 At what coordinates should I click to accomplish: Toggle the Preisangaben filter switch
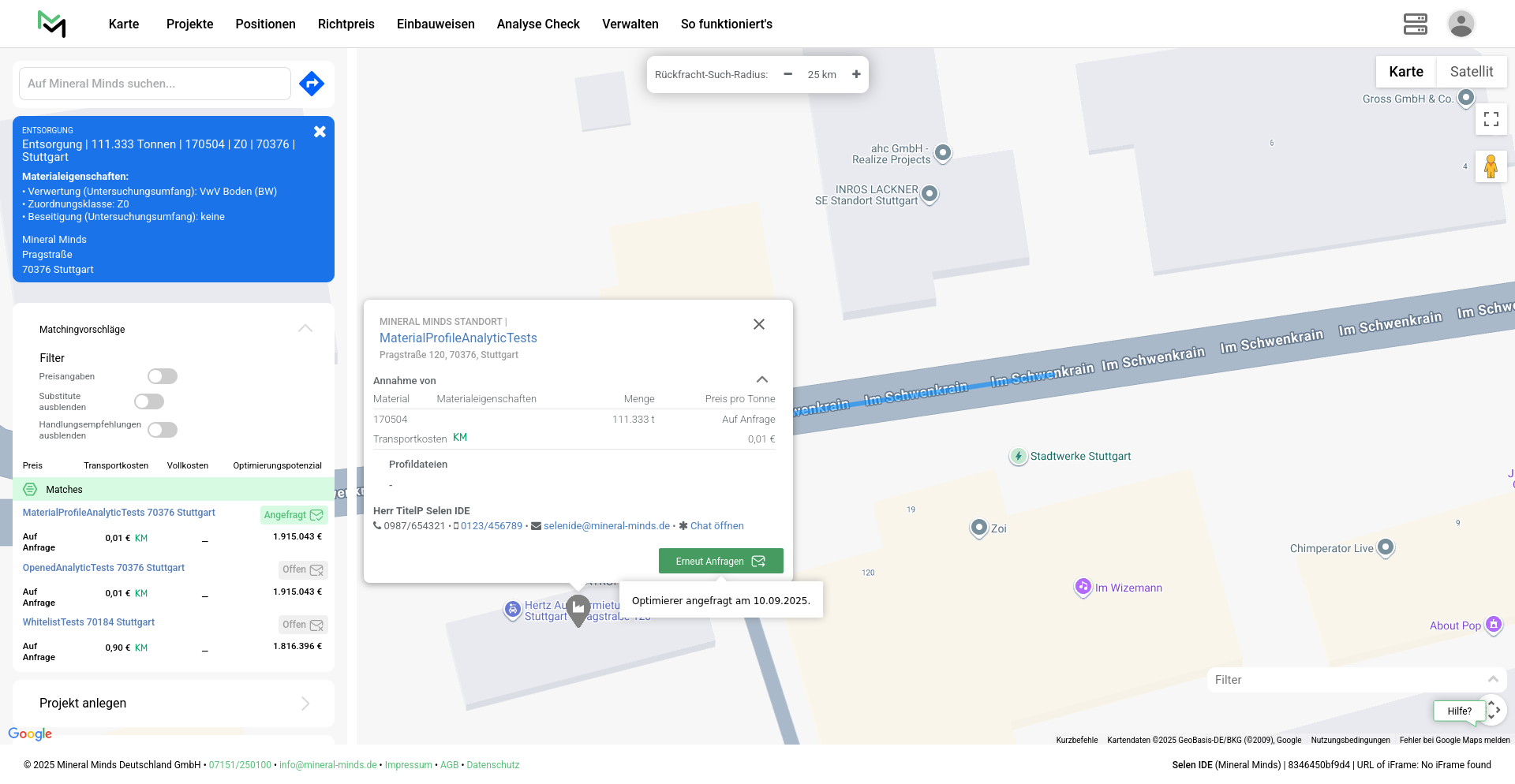[x=163, y=376]
